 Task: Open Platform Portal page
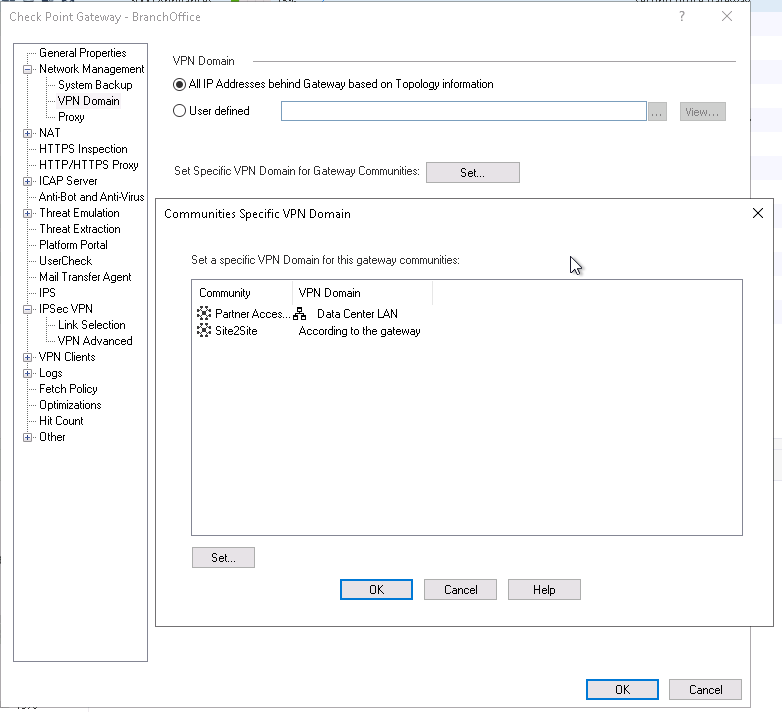[73, 245]
